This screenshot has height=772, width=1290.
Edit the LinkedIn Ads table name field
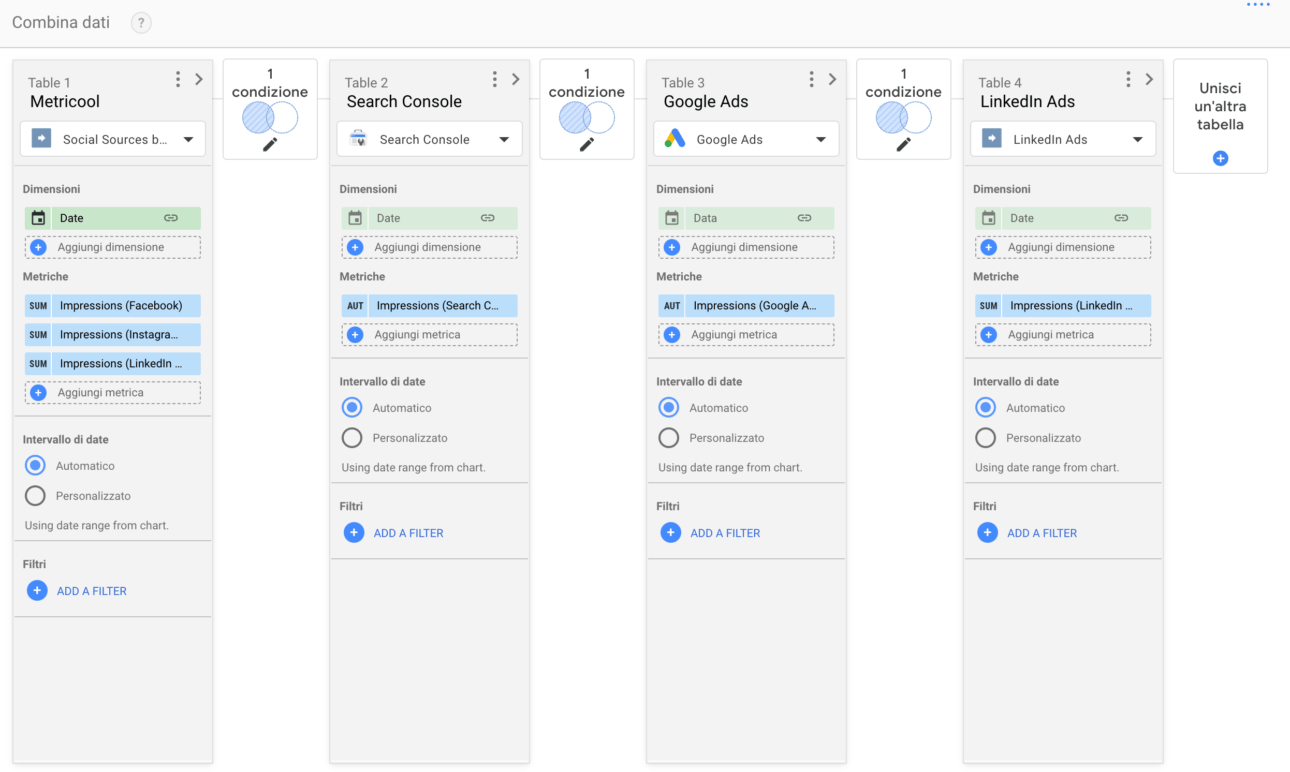1027,101
